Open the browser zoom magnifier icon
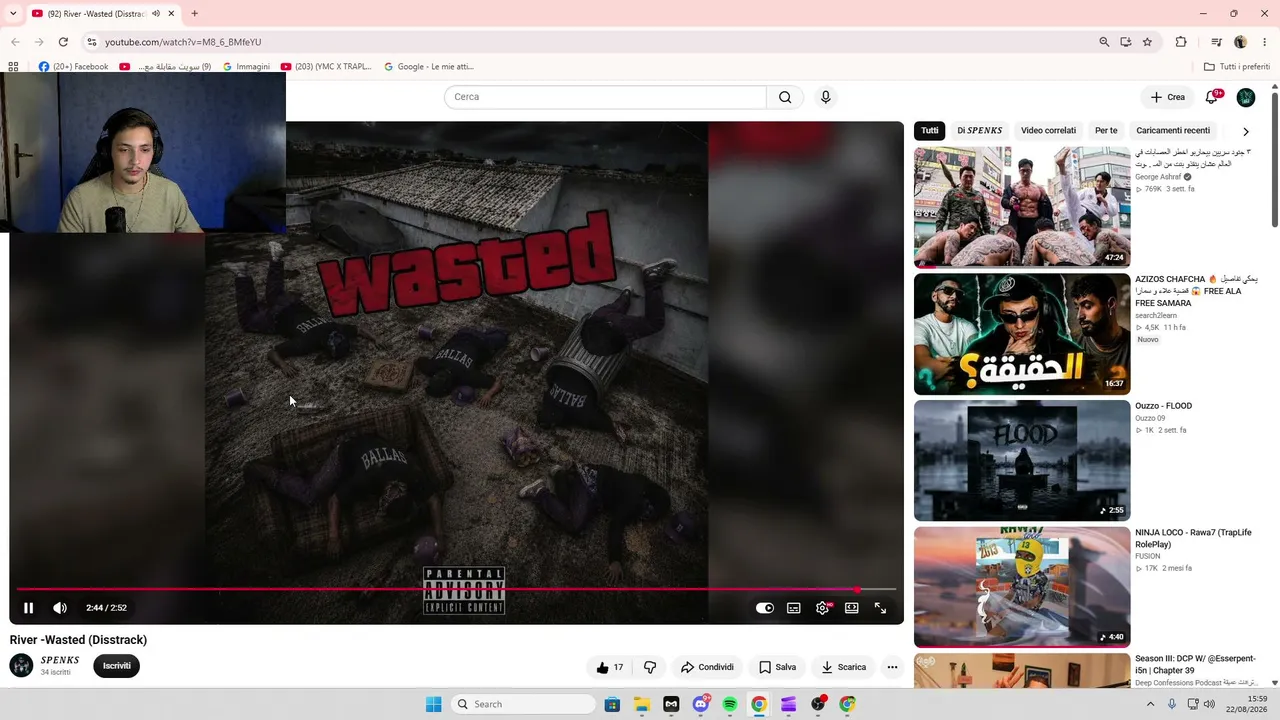Viewport: 1280px width, 720px height. coord(1104,42)
